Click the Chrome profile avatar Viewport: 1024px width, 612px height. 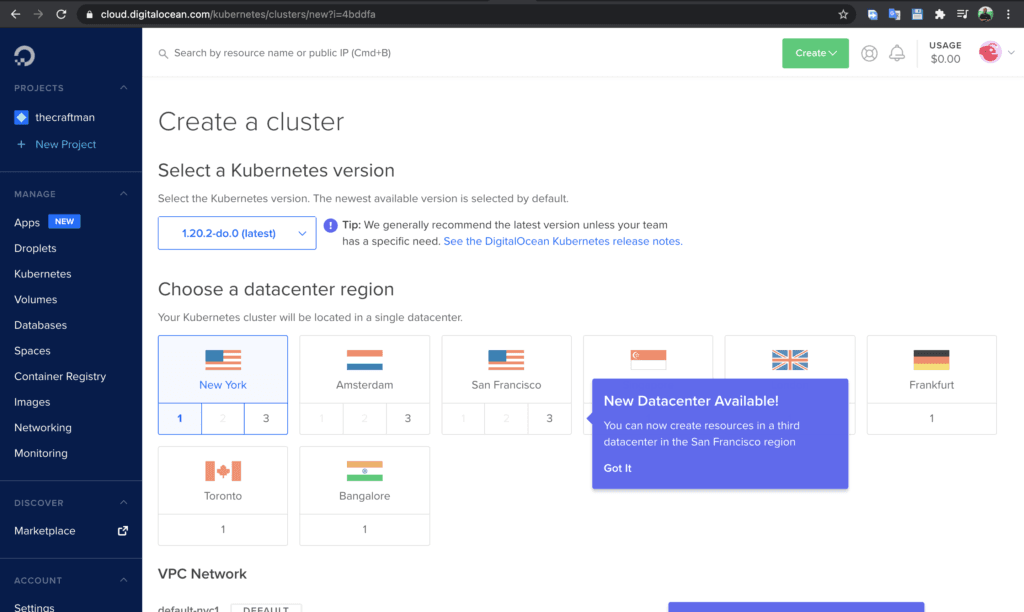click(x=985, y=14)
